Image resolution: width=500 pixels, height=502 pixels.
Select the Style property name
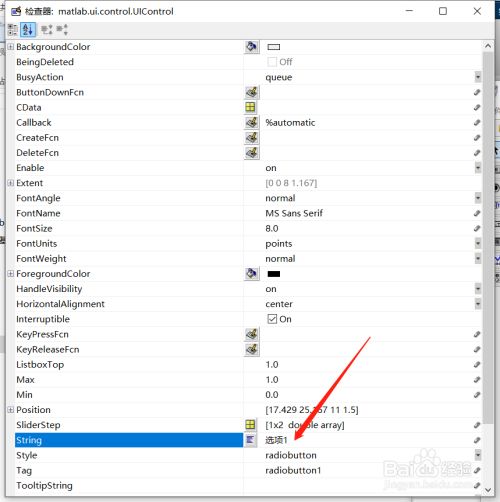tap(27, 455)
